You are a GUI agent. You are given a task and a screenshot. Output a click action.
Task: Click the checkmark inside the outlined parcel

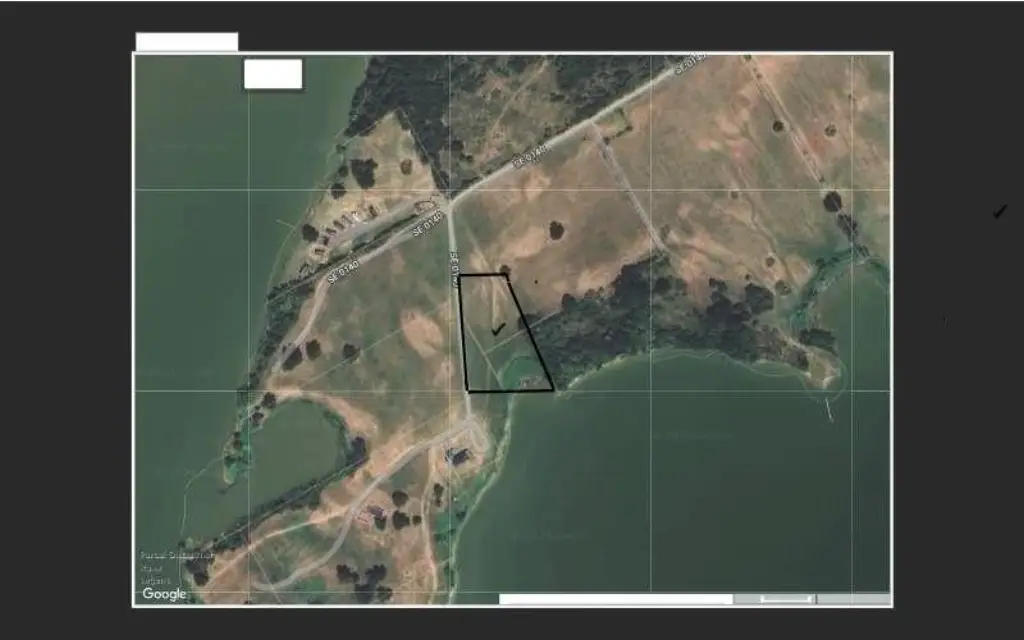(498, 328)
